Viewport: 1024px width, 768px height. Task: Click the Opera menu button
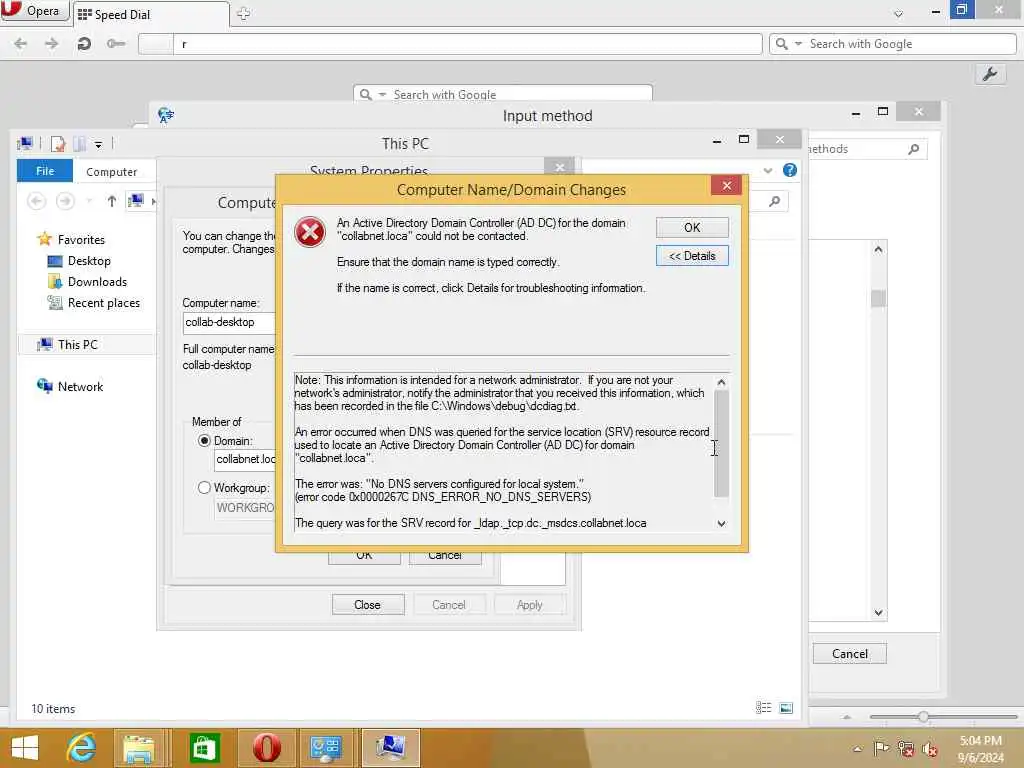[x=34, y=11]
